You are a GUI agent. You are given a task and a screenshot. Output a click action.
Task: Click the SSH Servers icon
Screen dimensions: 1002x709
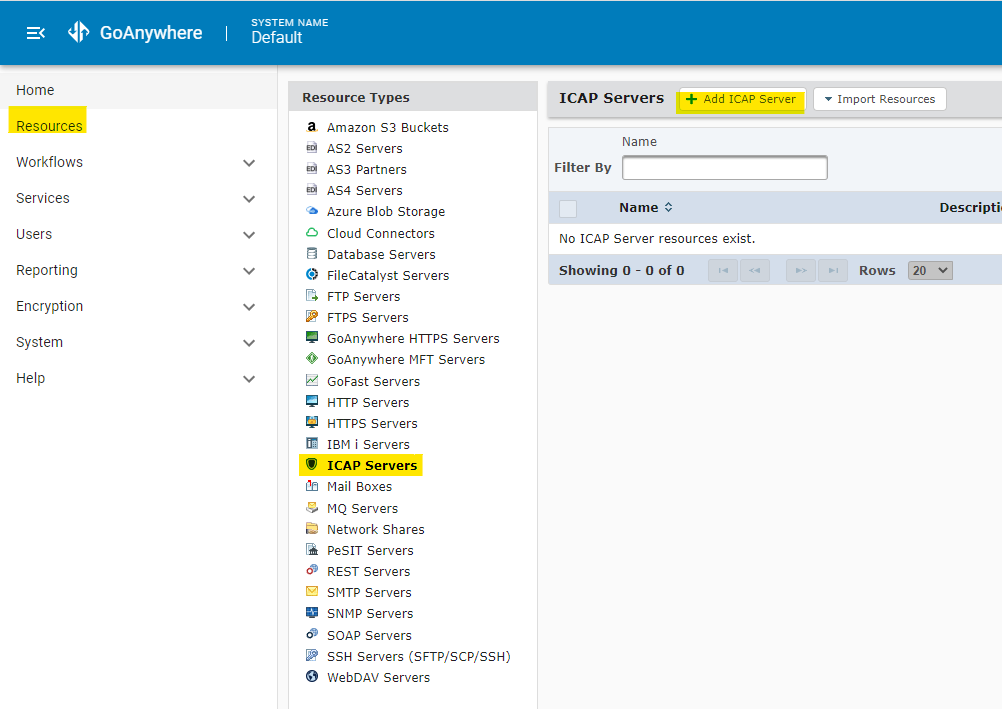coord(312,655)
